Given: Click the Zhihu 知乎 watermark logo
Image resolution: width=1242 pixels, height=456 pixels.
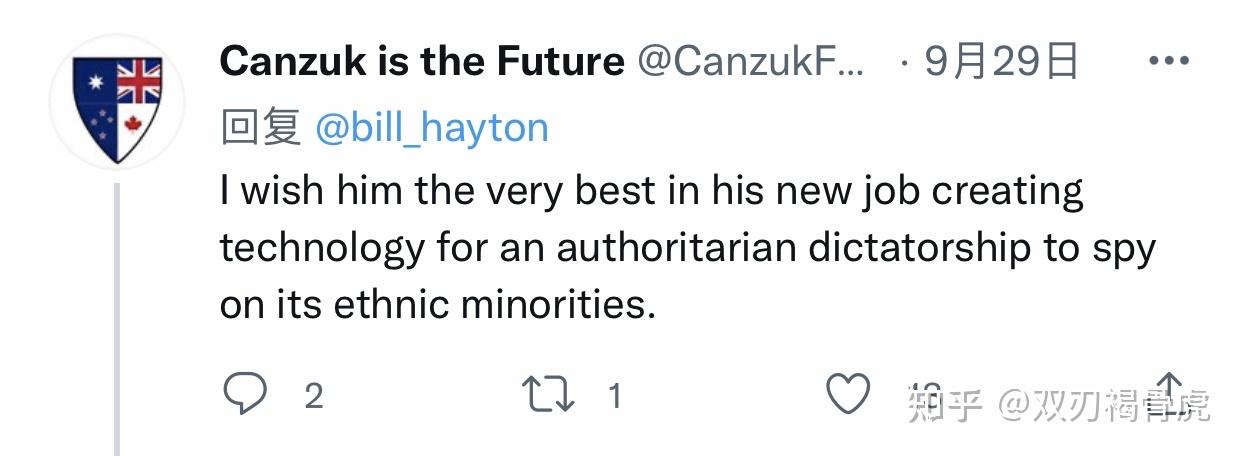Looking at the screenshot, I should tap(945, 404).
